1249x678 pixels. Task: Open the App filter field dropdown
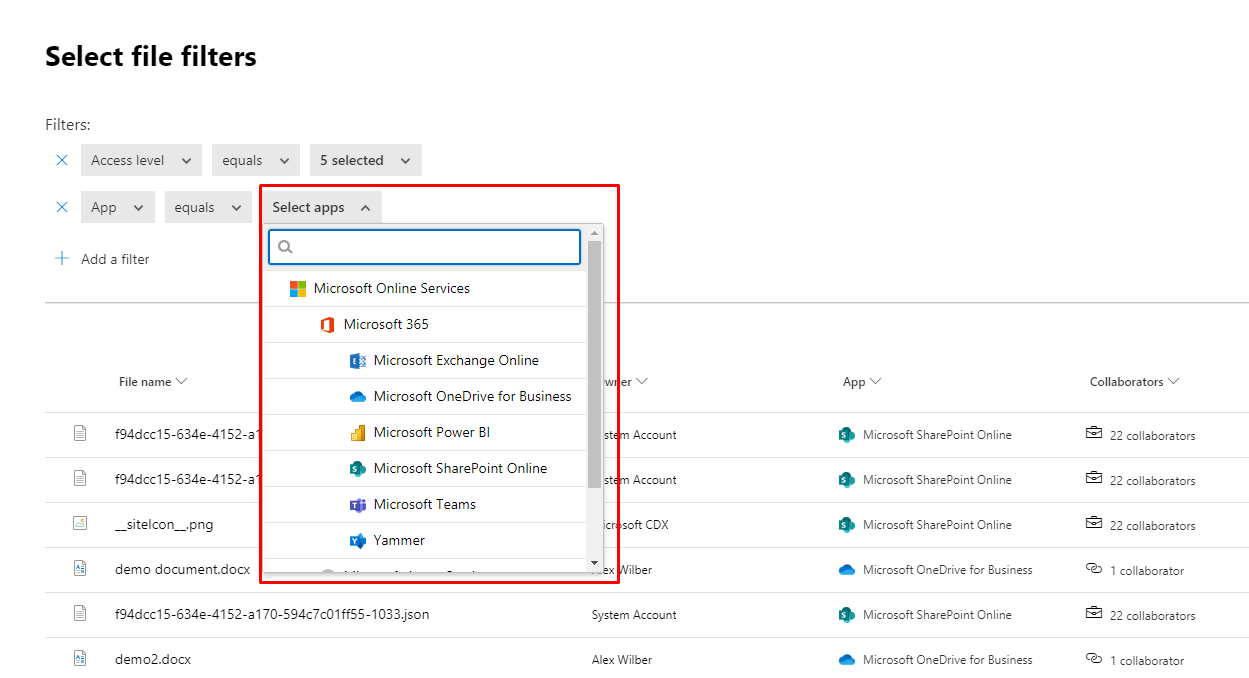point(117,207)
